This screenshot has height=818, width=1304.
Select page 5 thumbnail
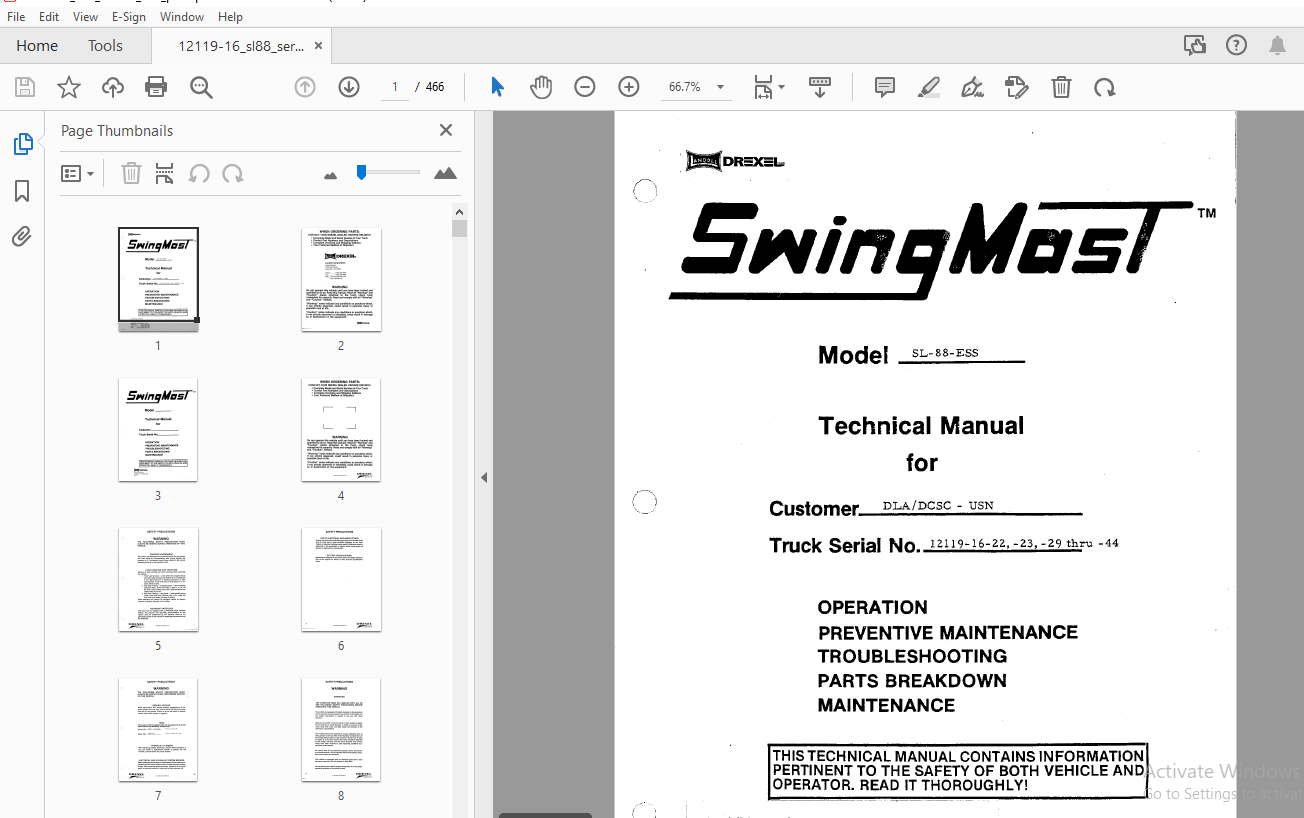pos(158,579)
